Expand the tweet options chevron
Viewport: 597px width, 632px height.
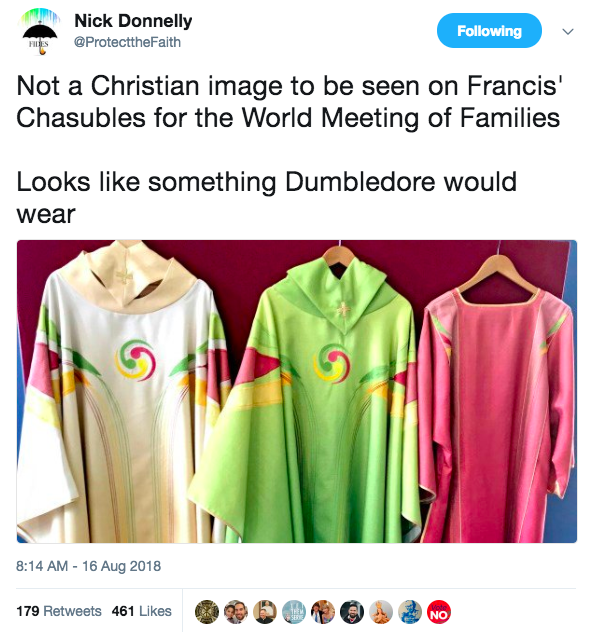568,31
